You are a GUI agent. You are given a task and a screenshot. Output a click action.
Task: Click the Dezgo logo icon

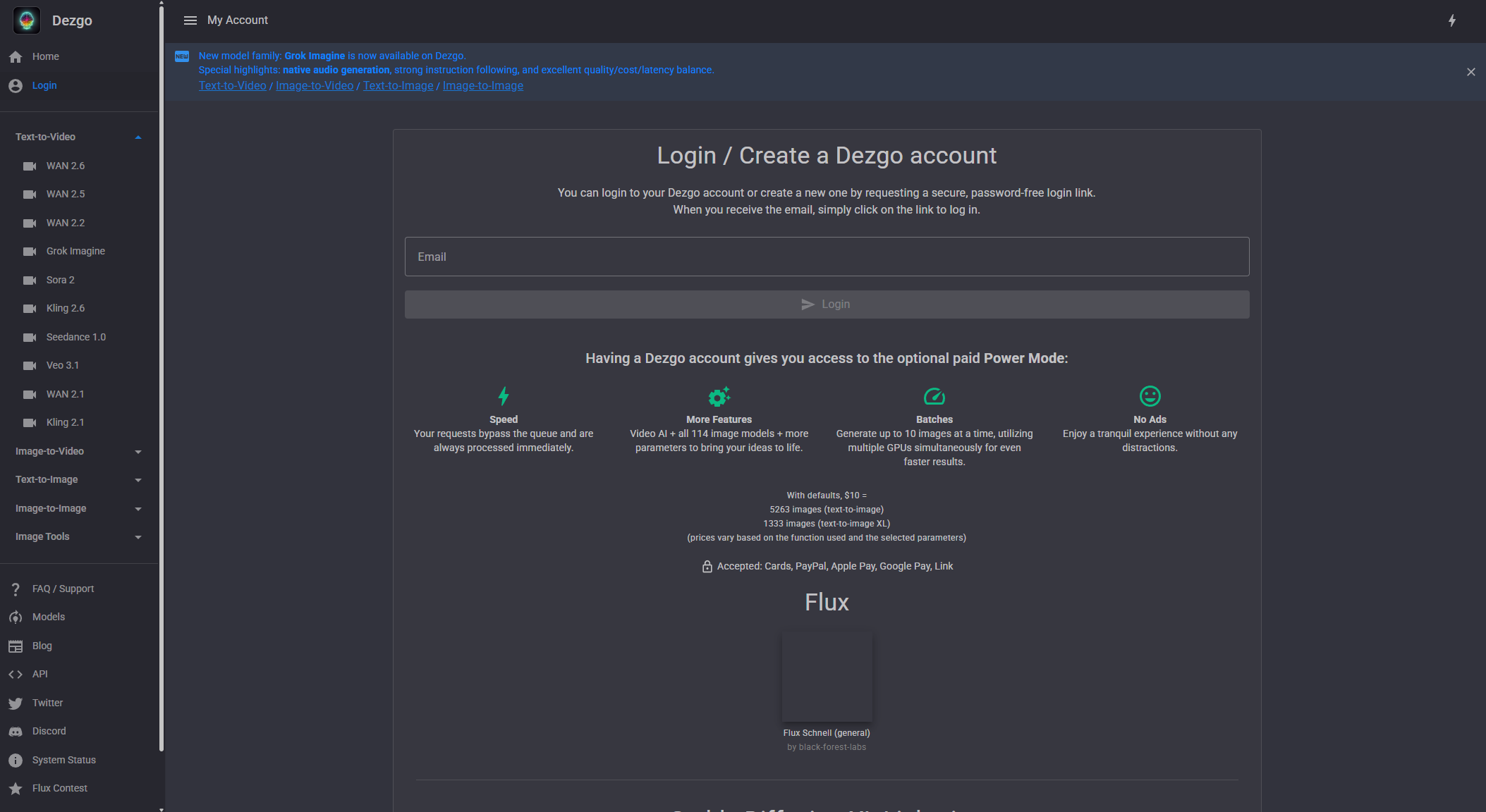(26, 20)
